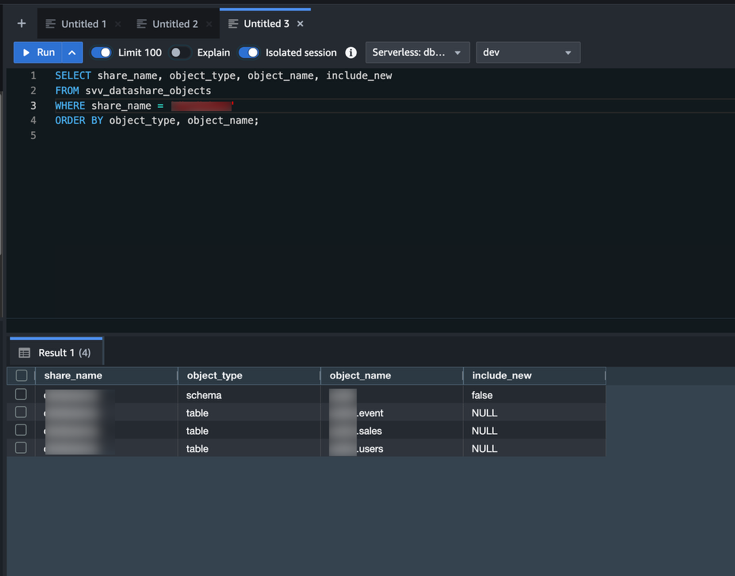Check the schema row checkbox
This screenshot has width=735, height=576.
coord(21,394)
